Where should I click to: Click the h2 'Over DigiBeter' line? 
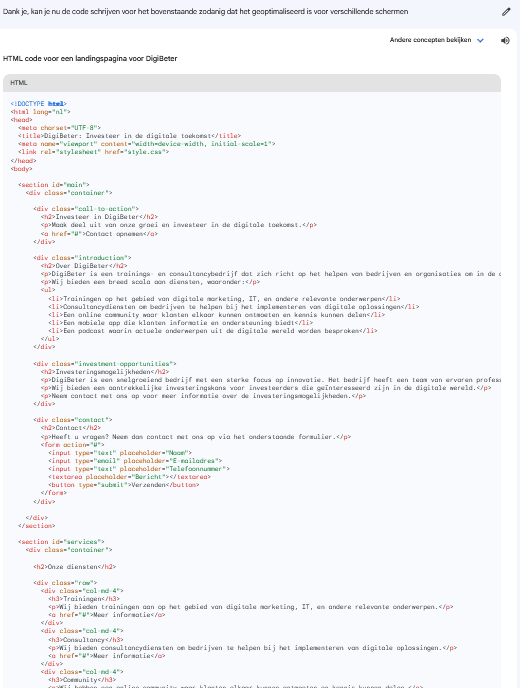pyautogui.click(x=84, y=265)
